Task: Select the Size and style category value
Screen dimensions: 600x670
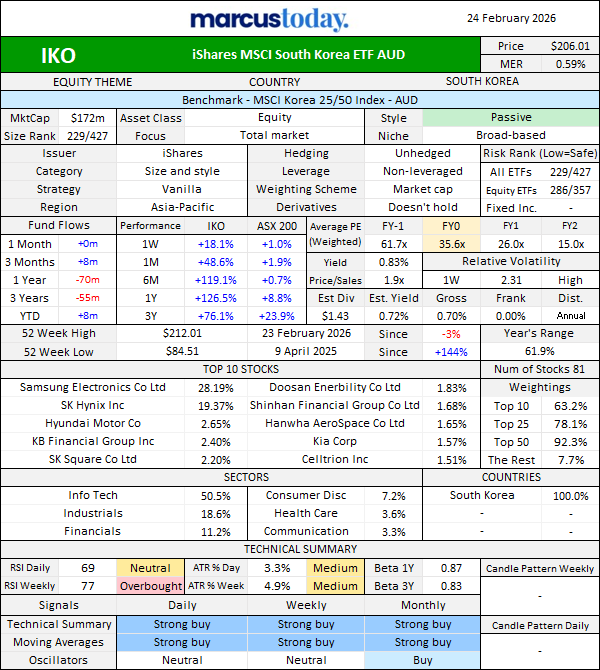Action: (182, 171)
